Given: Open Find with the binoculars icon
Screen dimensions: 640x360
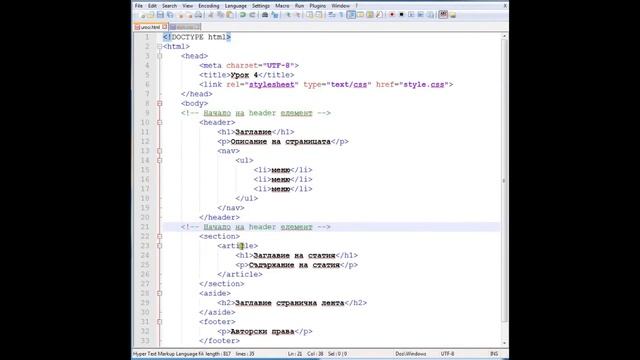Looking at the screenshot, I should (264, 15).
